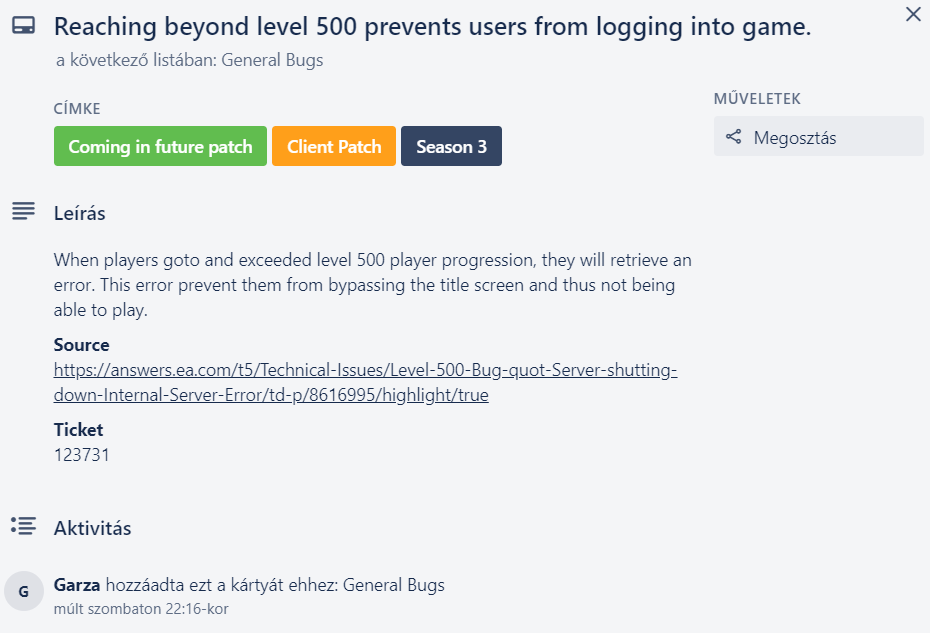
Task: Click General Bugs in the activity entry
Action: (x=394, y=585)
